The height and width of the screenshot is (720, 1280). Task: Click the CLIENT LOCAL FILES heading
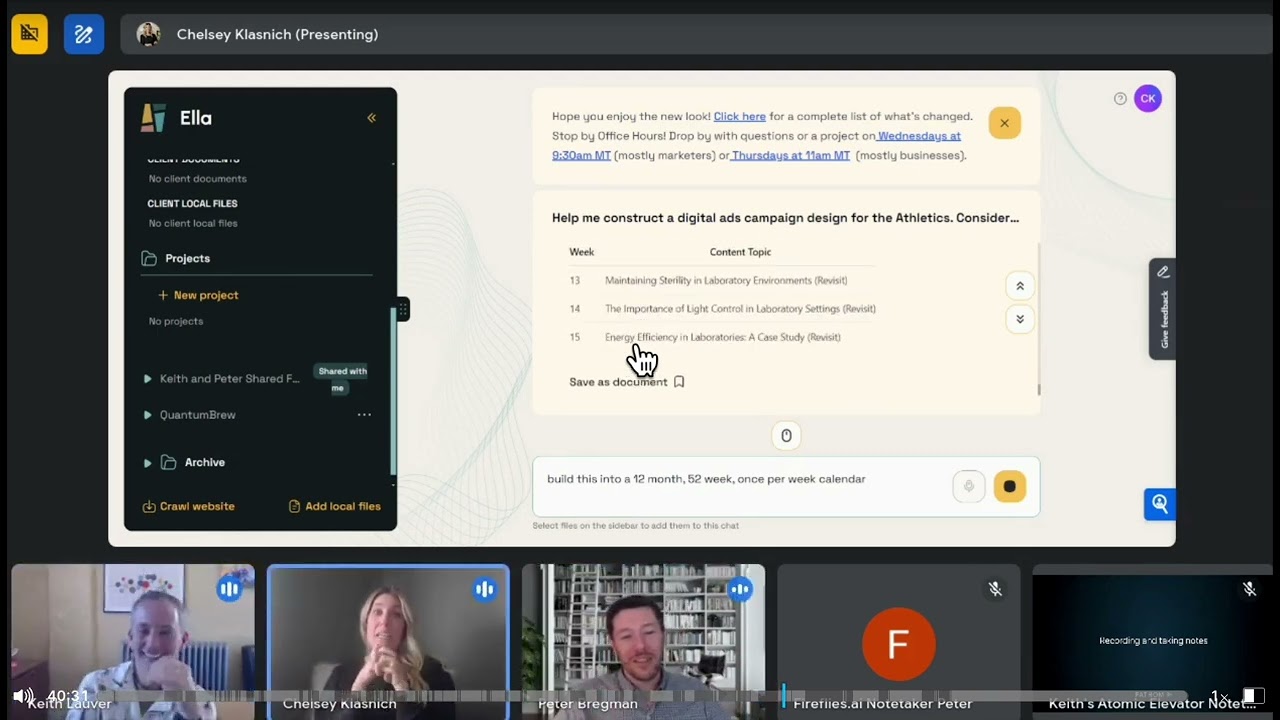coord(192,203)
